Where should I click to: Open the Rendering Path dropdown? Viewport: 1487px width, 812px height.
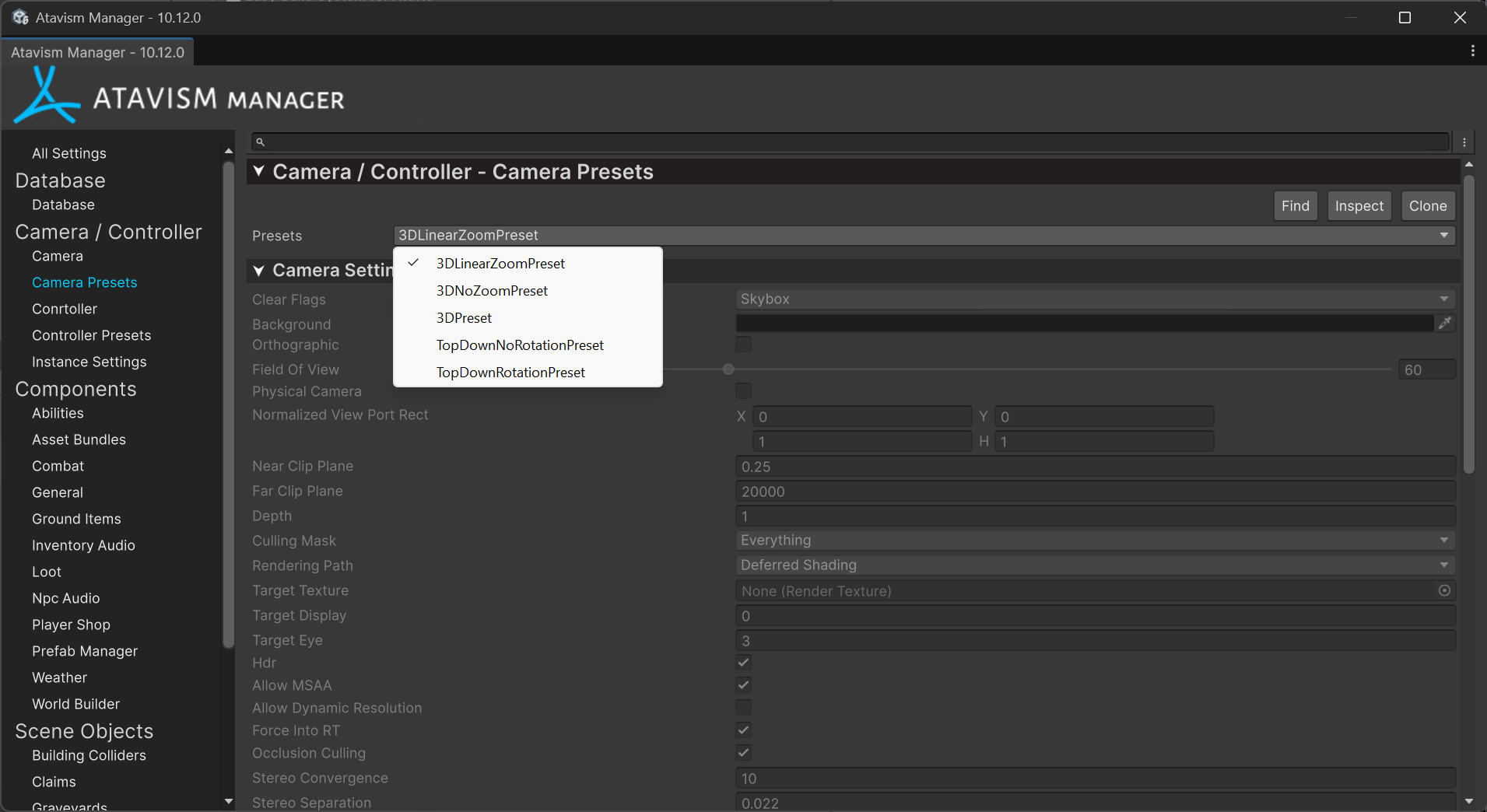pos(1095,565)
